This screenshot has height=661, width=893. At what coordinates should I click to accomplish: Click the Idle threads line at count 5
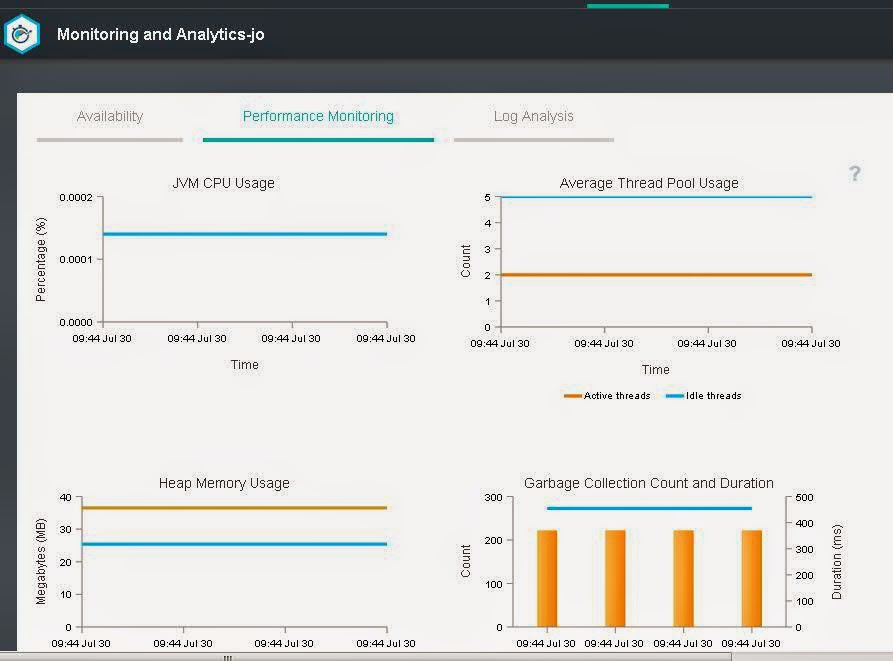click(656, 197)
